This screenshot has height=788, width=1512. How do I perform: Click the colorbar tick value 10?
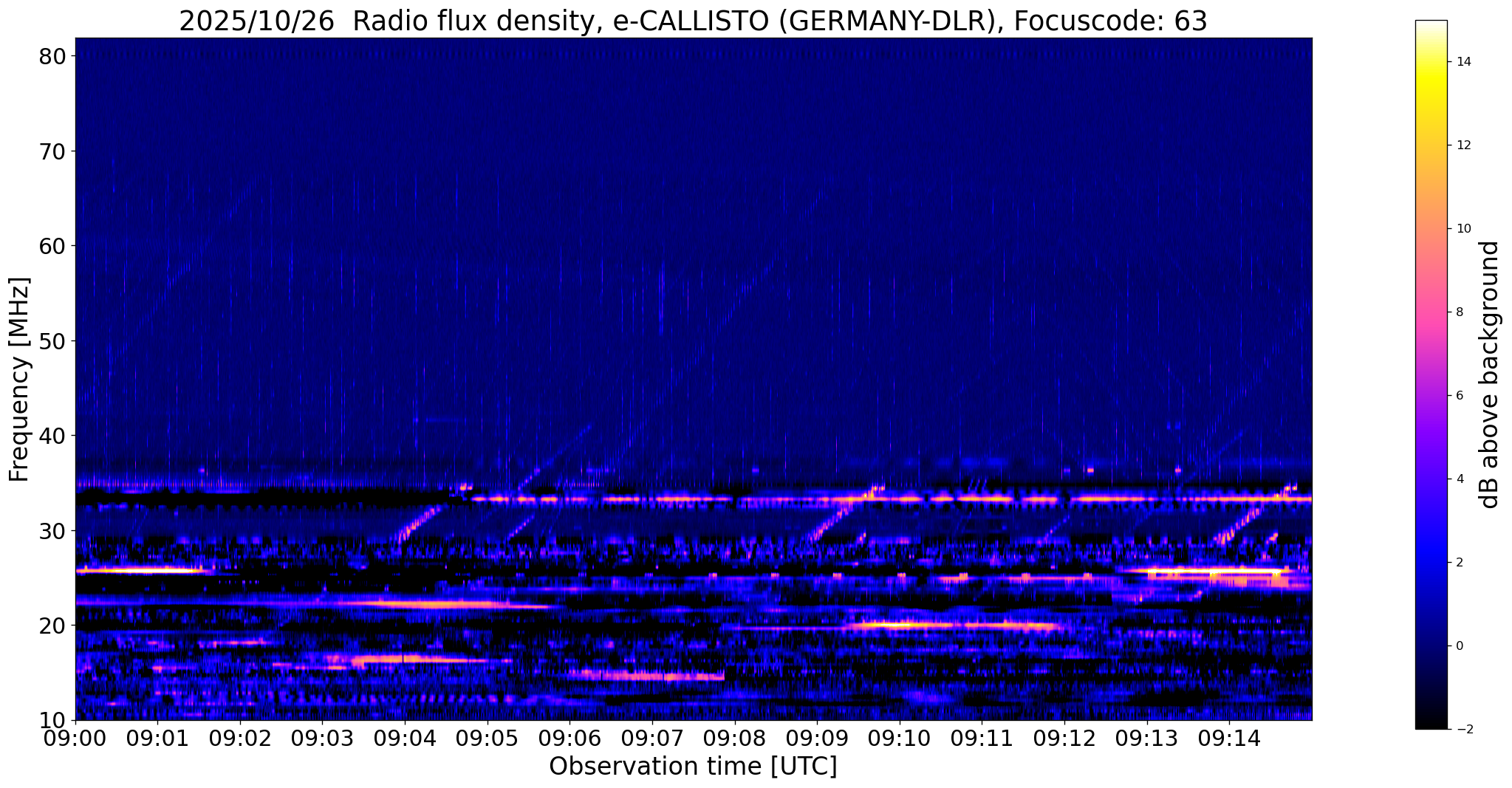tap(1463, 229)
